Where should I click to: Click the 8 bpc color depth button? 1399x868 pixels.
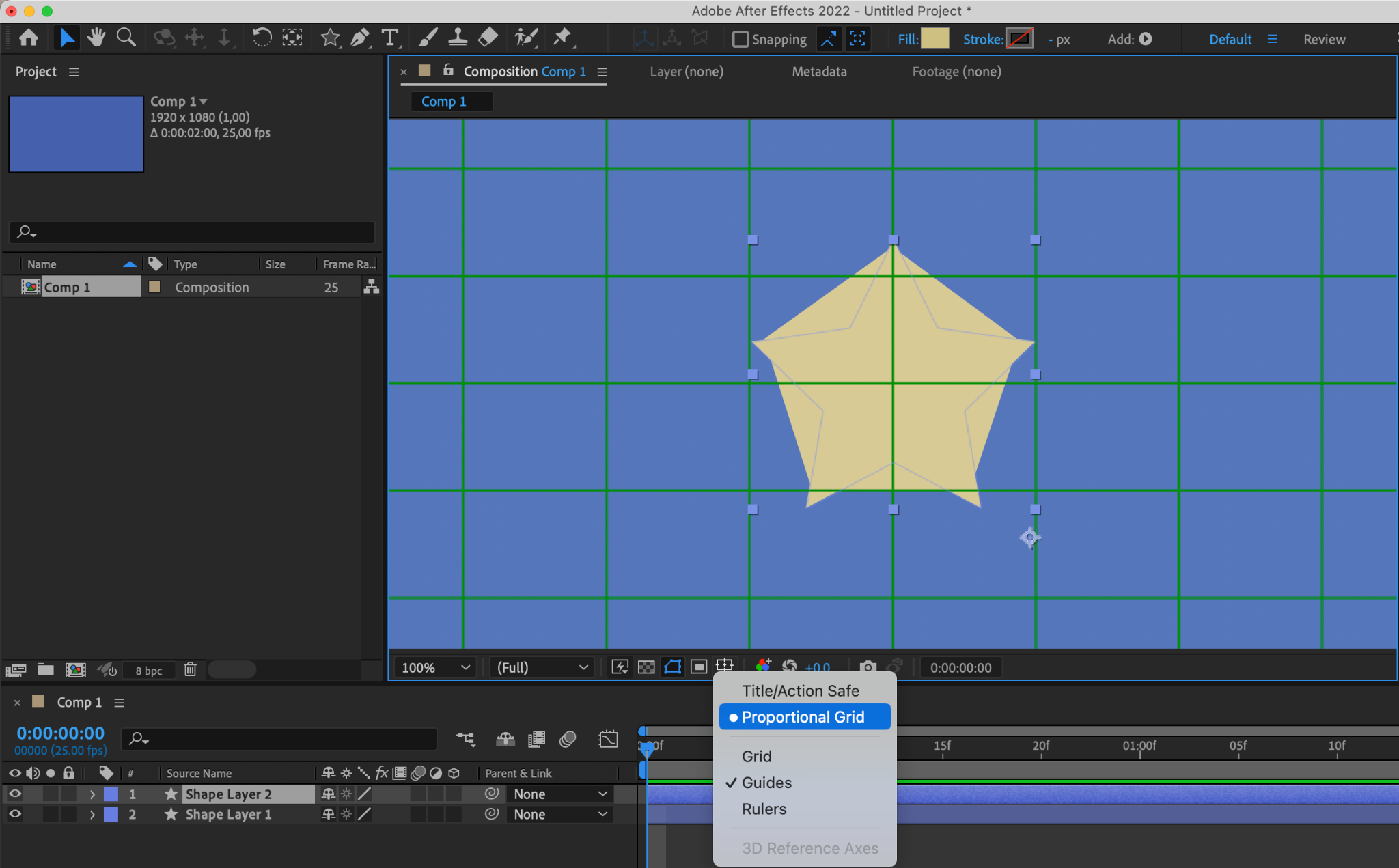[149, 671]
